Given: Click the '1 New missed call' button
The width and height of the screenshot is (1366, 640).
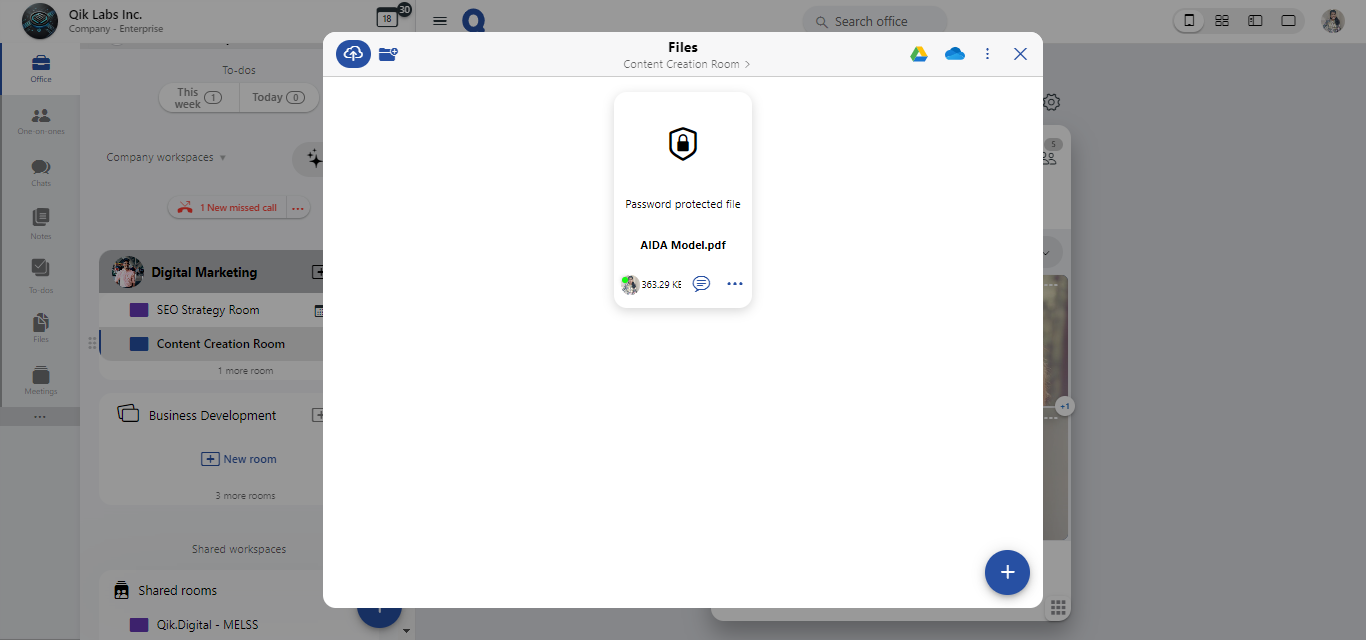Looking at the screenshot, I should click(228, 208).
